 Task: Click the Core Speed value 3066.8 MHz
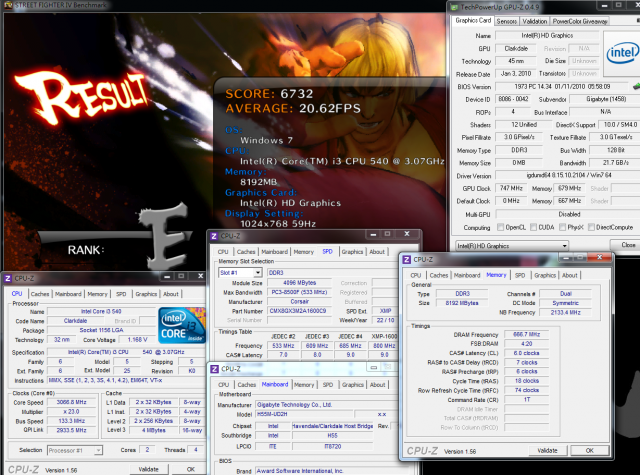coord(71,402)
